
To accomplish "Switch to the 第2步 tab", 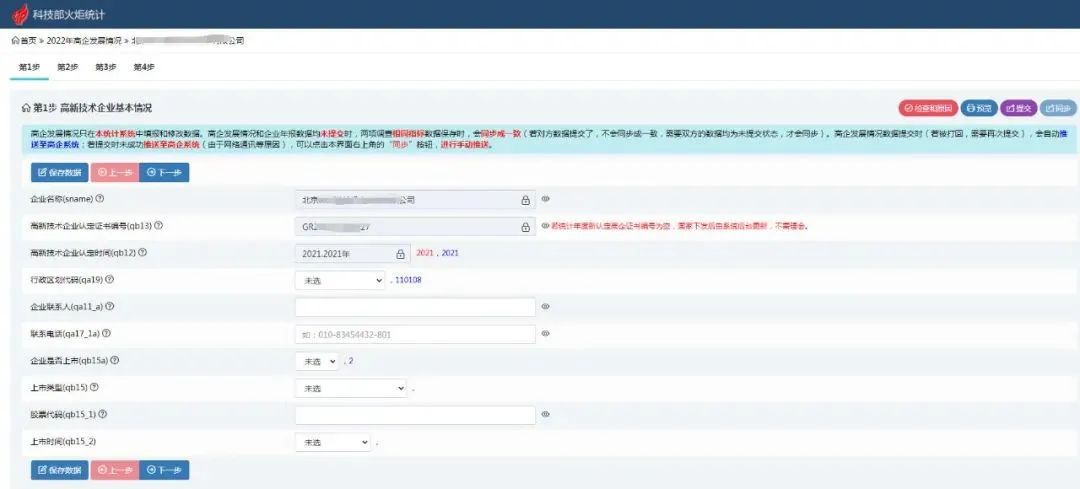I will click(68, 67).
